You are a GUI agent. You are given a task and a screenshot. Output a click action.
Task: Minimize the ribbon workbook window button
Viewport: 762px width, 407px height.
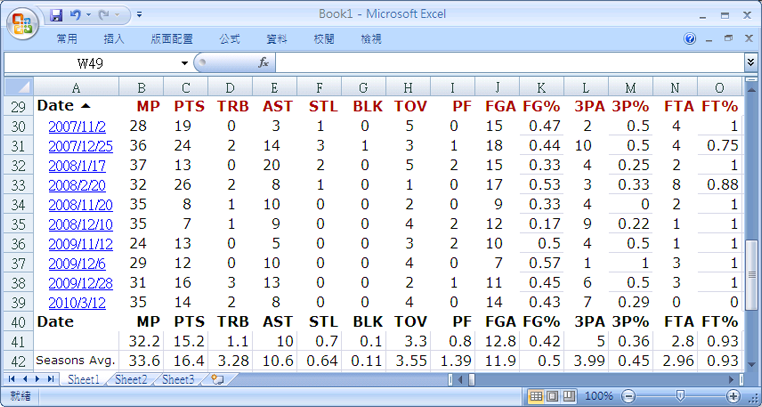(x=711, y=39)
